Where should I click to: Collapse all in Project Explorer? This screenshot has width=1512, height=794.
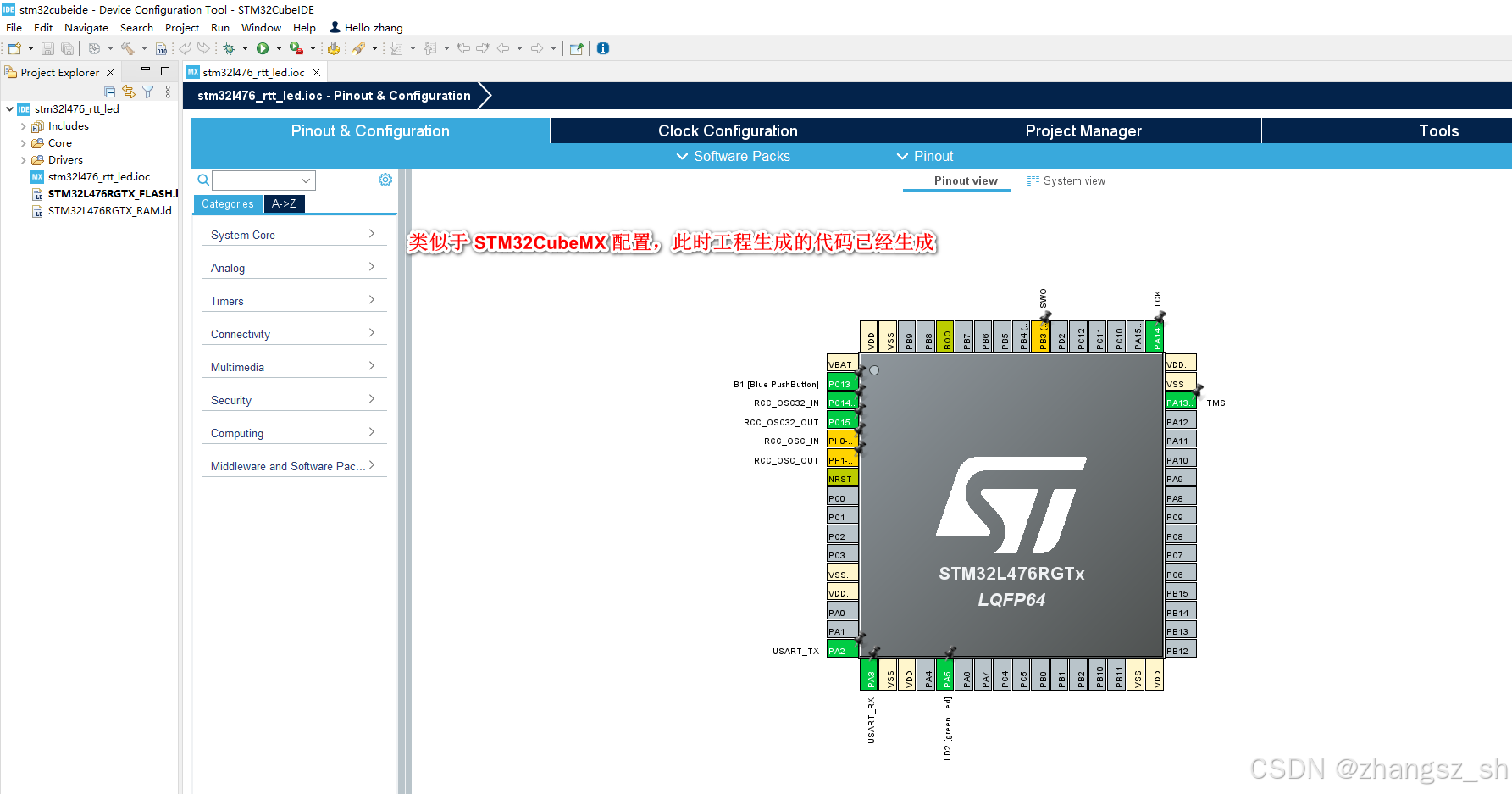(110, 92)
